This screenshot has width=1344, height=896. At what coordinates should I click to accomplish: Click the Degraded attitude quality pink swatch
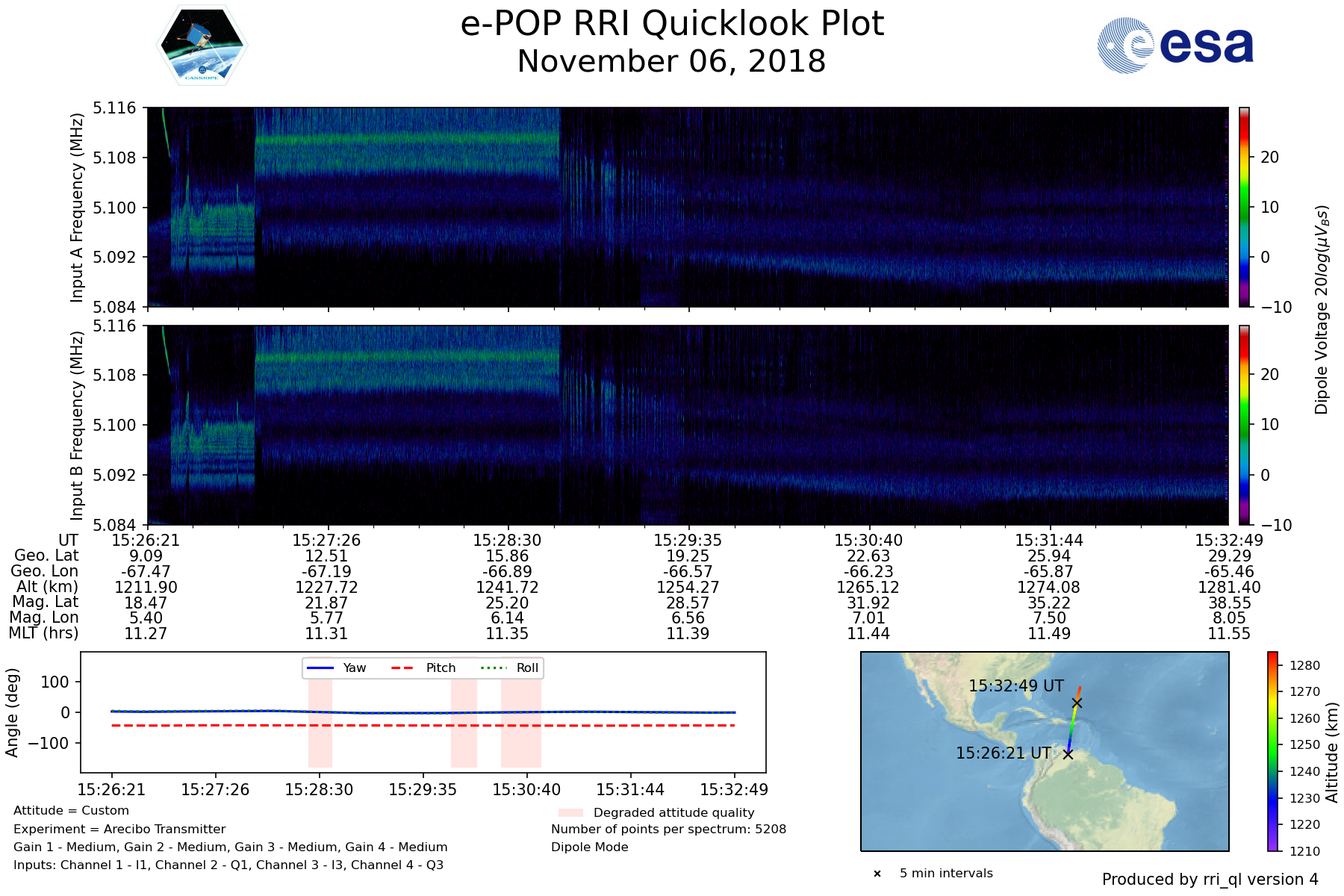[570, 812]
